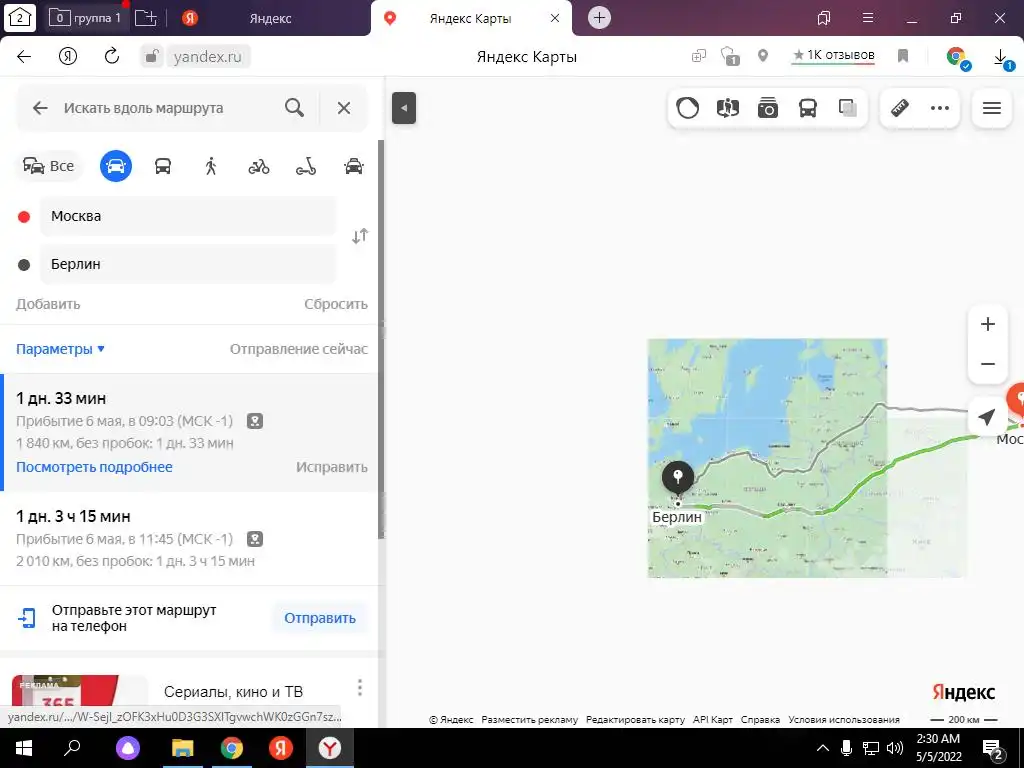Image resolution: width=1024 pixels, height=768 pixels.
Task: Select public transport bus route mode
Action: [163, 166]
